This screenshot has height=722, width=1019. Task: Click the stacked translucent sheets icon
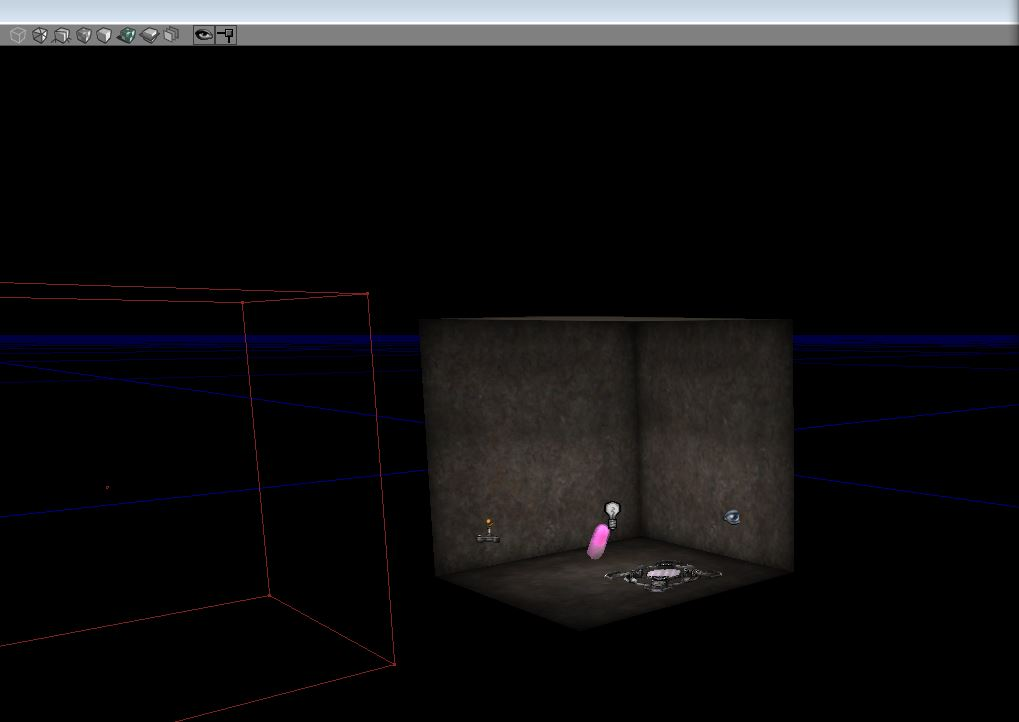tap(172, 33)
